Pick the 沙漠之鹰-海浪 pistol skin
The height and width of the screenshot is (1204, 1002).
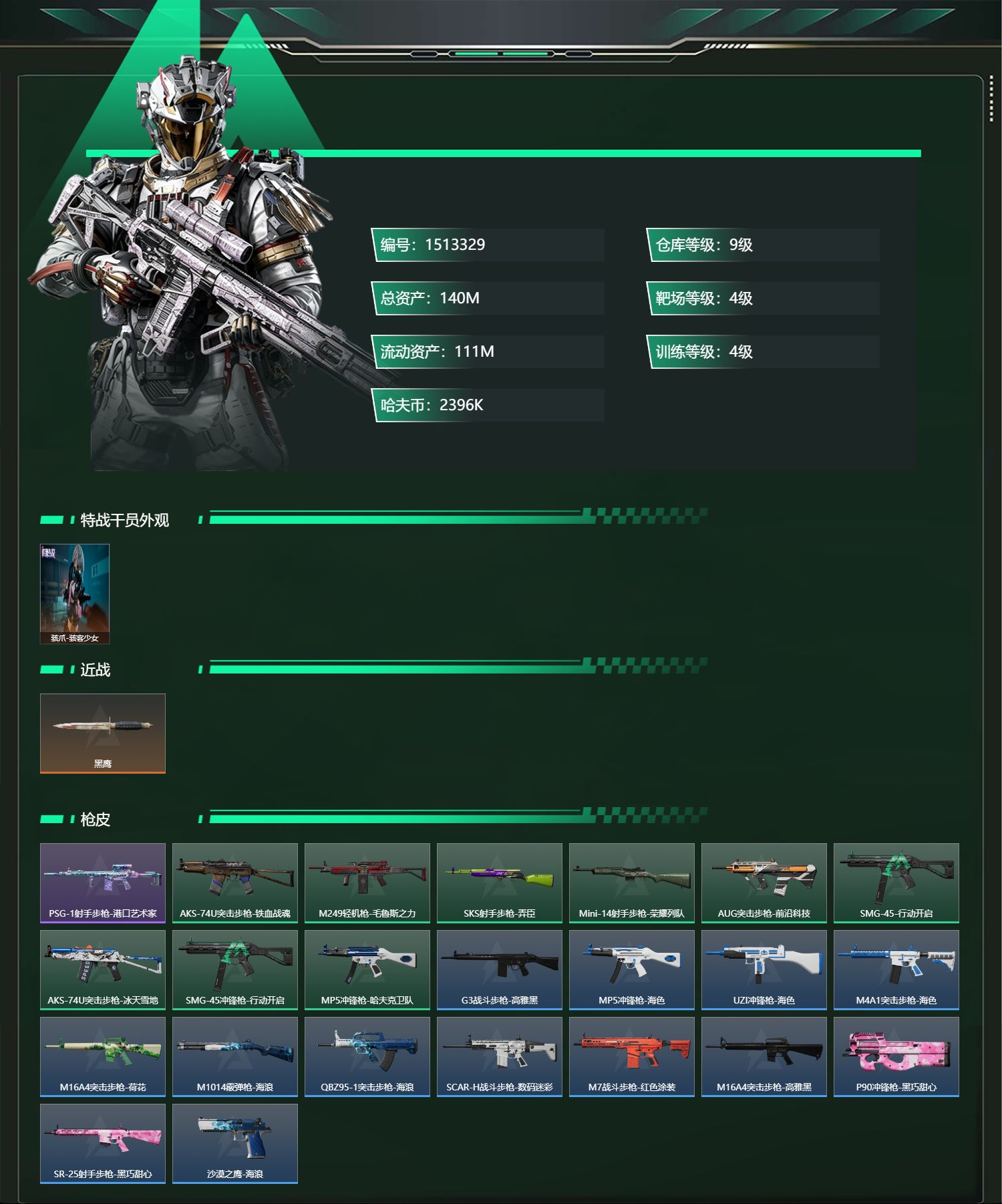tap(235, 1144)
